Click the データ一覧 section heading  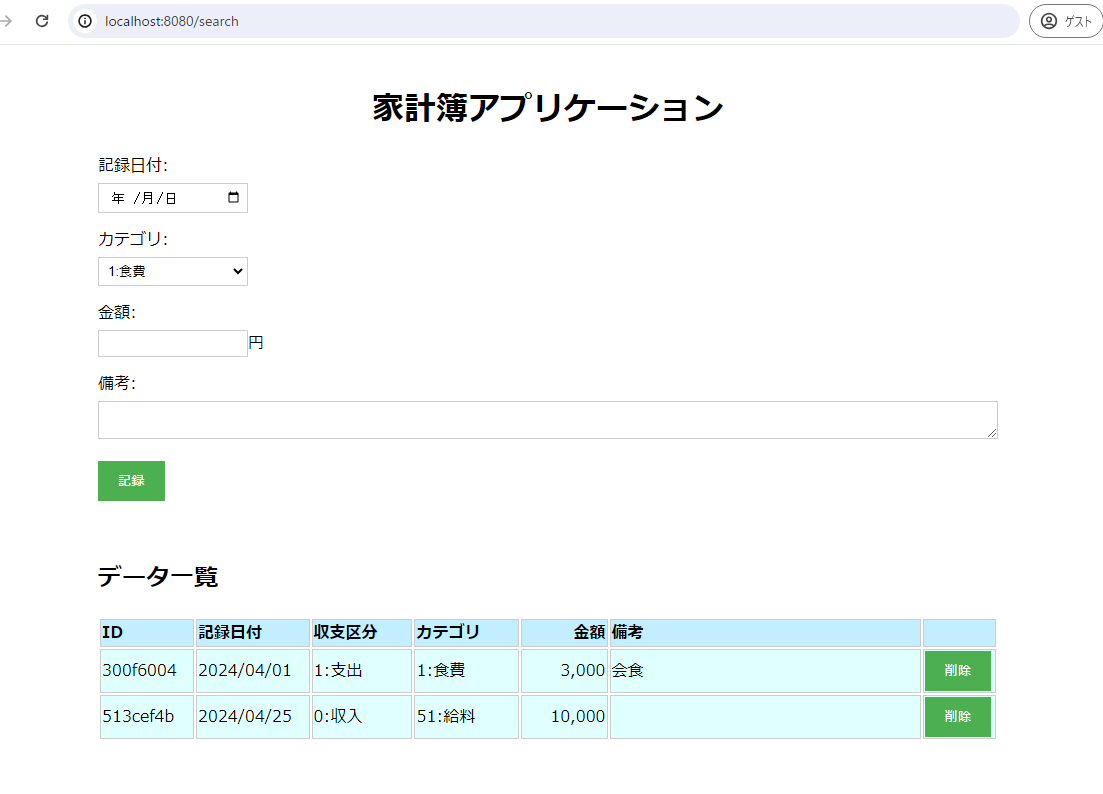(x=159, y=577)
